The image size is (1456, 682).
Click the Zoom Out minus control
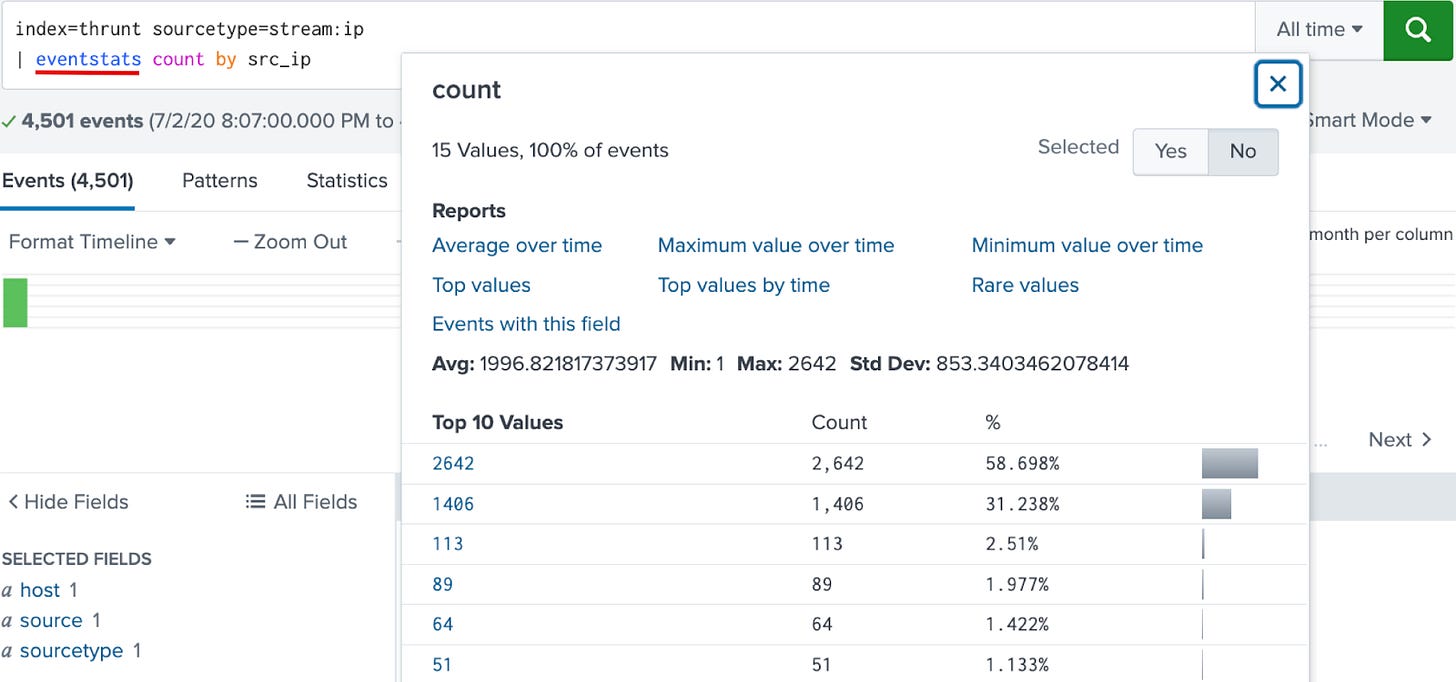click(x=241, y=242)
